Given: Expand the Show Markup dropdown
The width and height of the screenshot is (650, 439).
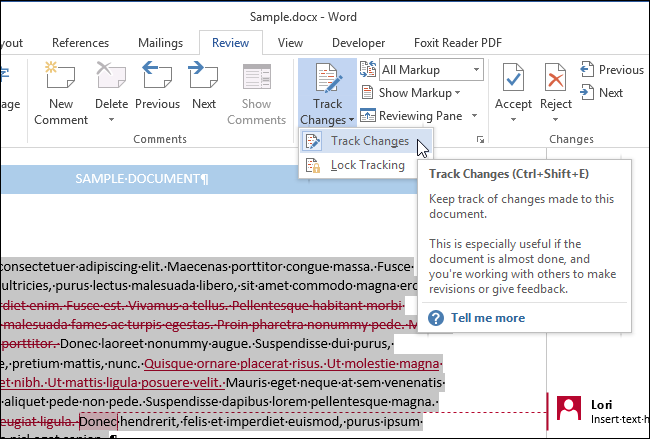Looking at the screenshot, I should pos(458,93).
